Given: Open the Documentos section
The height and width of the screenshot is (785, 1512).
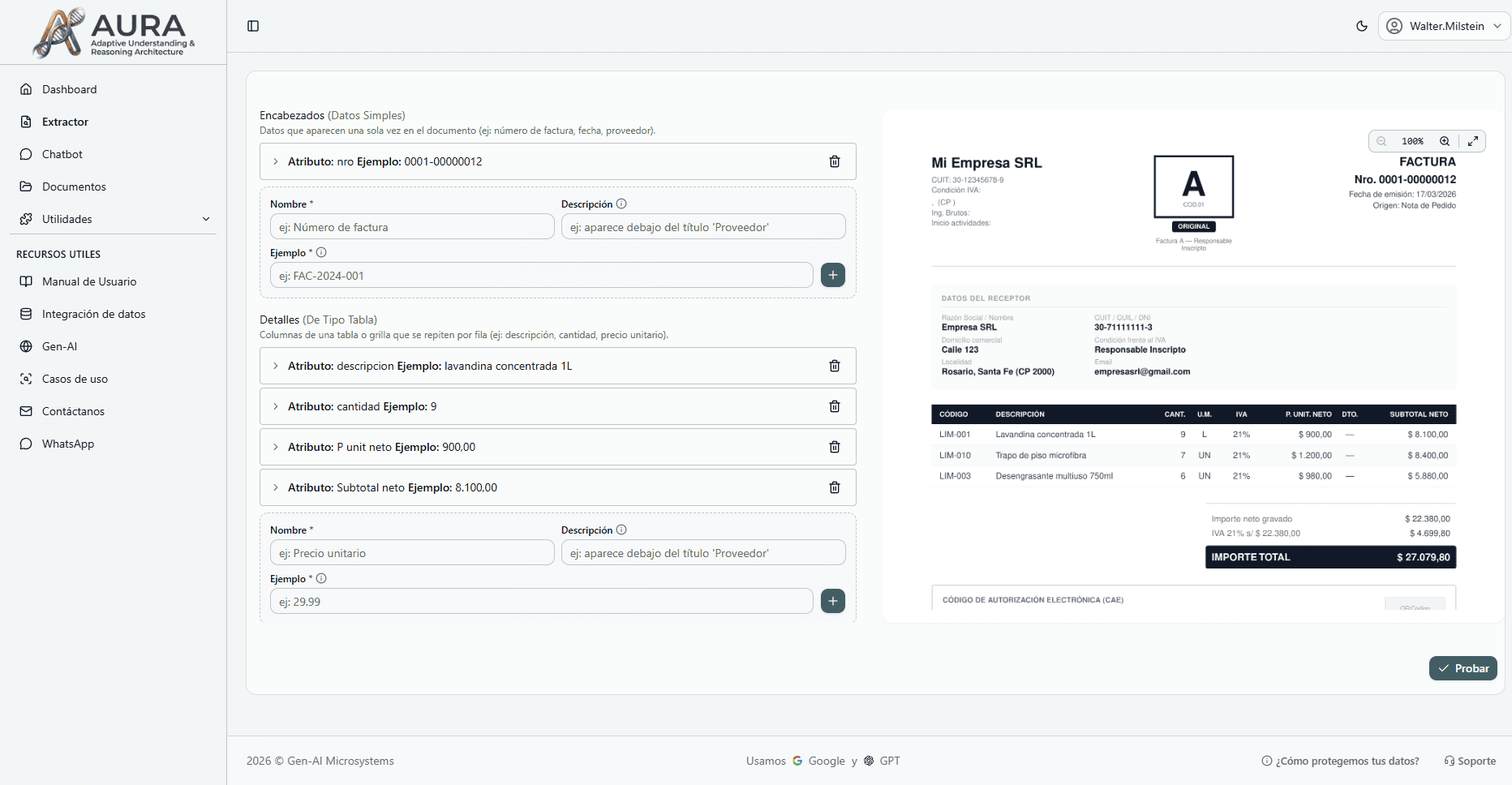Looking at the screenshot, I should coord(73,187).
